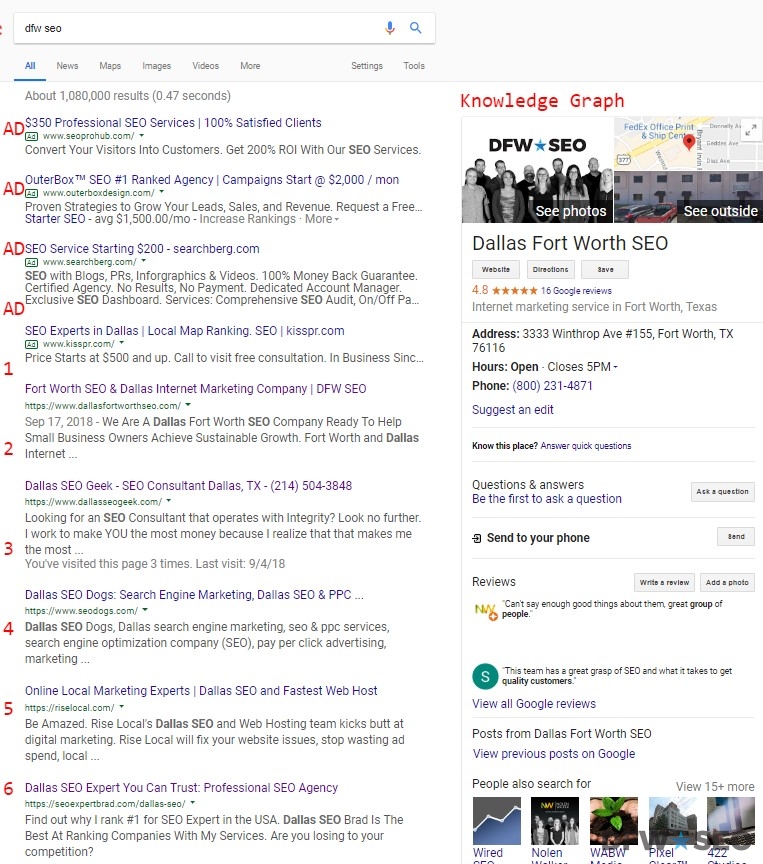The width and height of the screenshot is (763, 864).
Task: Open dropdown arrow next to seodogs.com URL
Action: [145, 610]
